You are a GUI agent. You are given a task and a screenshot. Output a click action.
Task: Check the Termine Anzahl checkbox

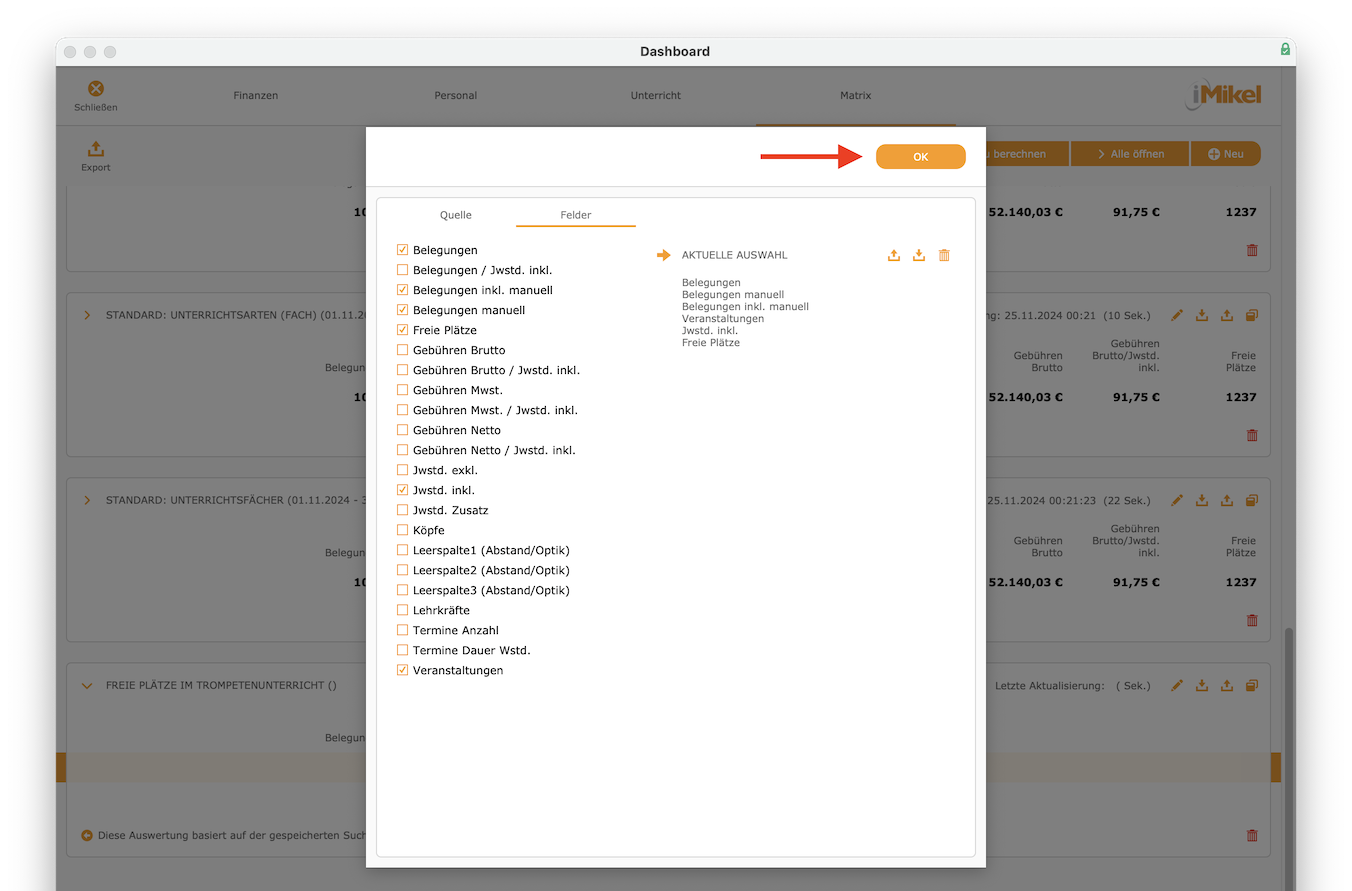(402, 630)
